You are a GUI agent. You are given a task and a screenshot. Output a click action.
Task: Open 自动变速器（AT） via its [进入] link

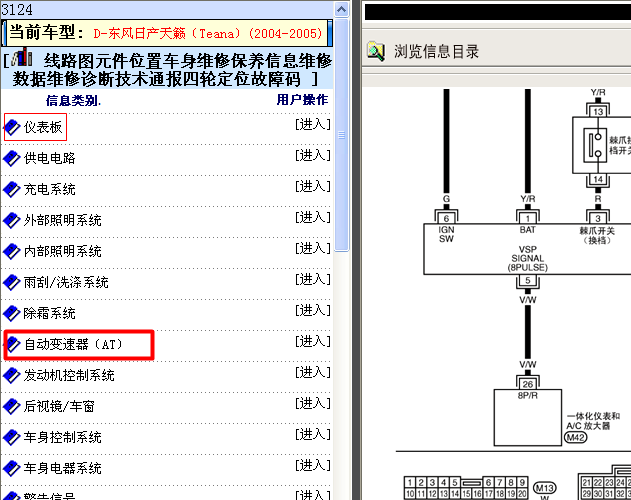click(313, 341)
